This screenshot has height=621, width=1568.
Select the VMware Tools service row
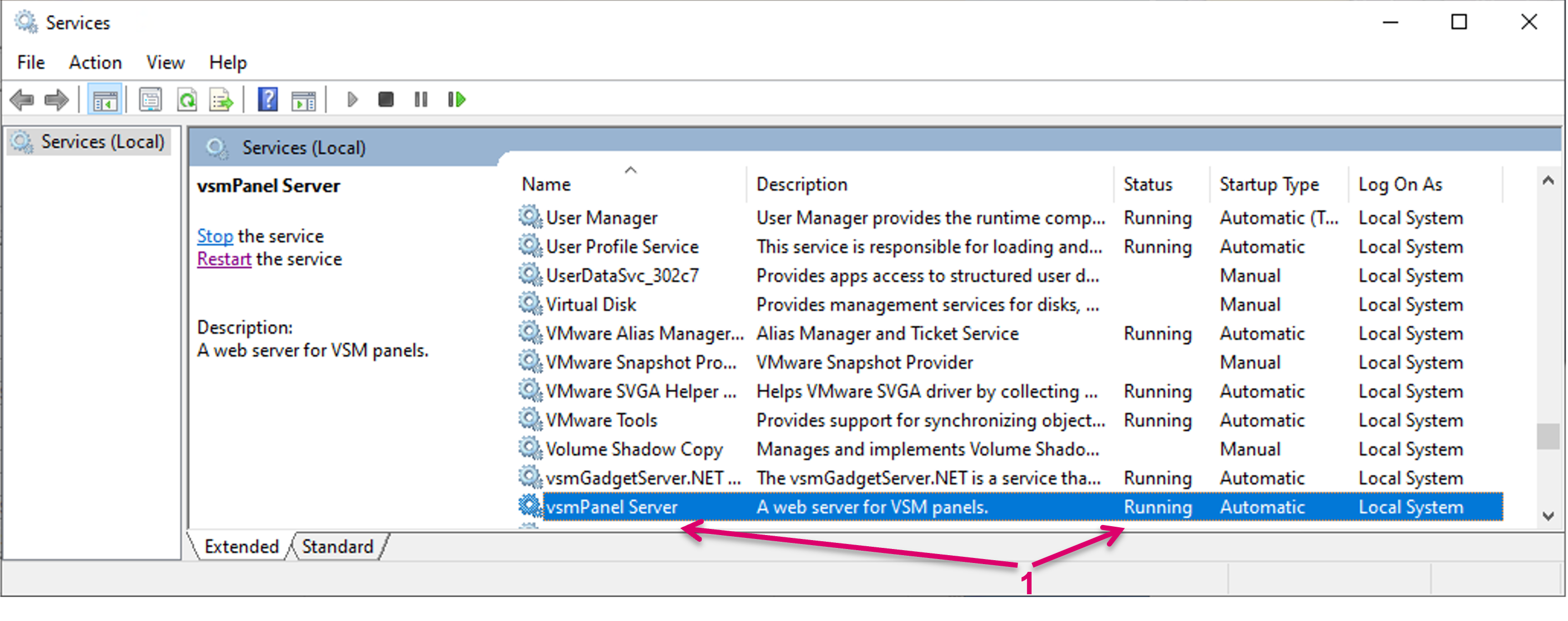[601, 420]
